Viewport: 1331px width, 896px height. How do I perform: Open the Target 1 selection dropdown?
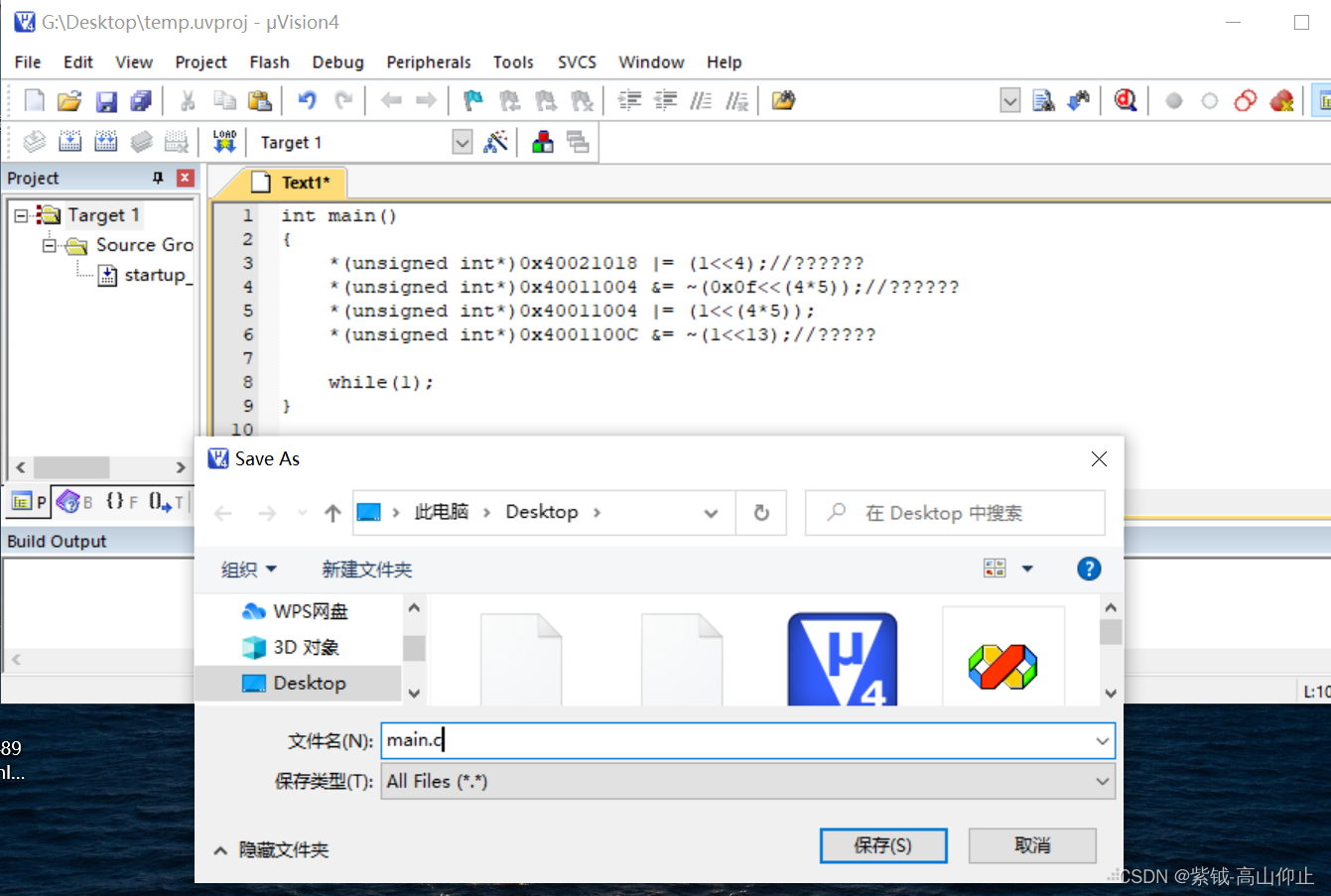pos(462,142)
